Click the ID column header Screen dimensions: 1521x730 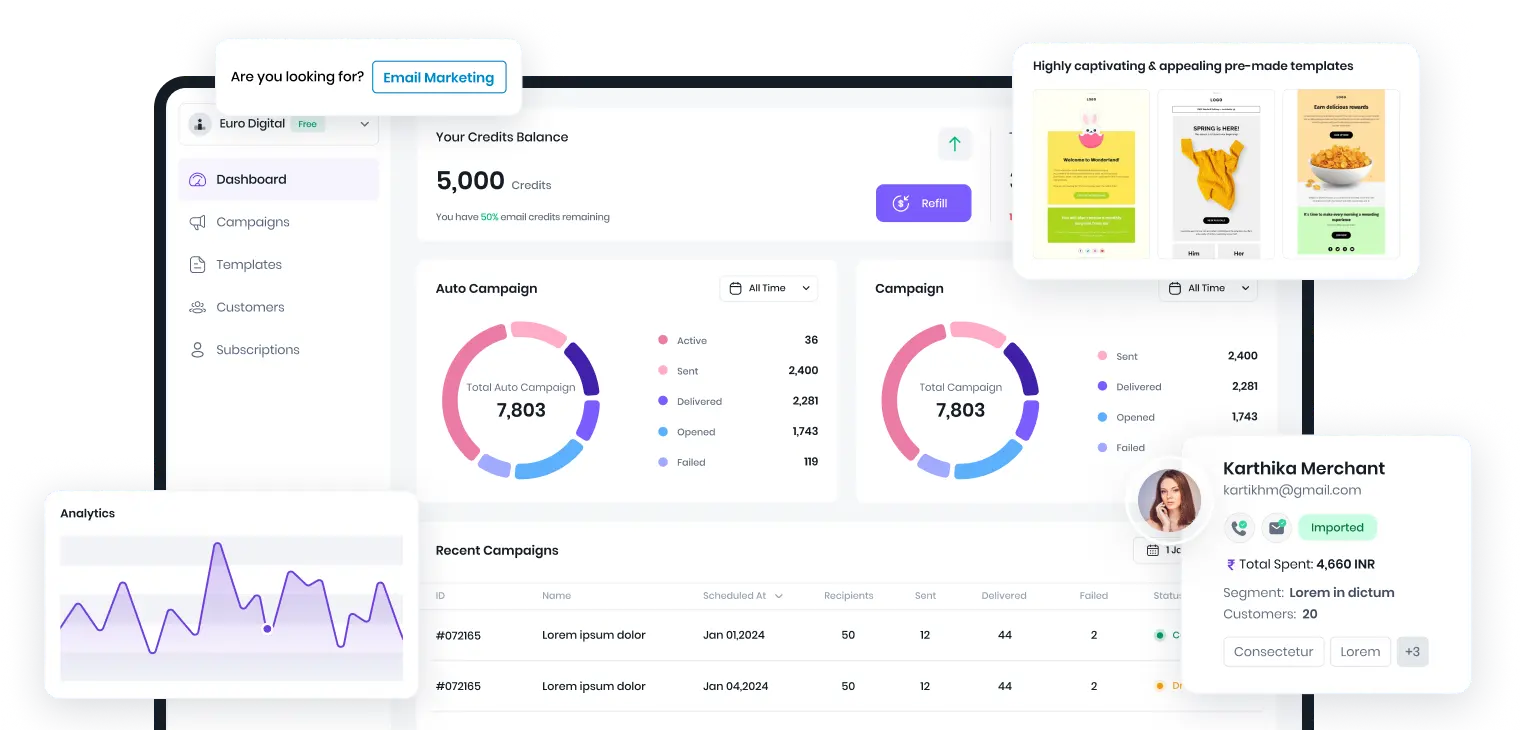[x=440, y=596]
